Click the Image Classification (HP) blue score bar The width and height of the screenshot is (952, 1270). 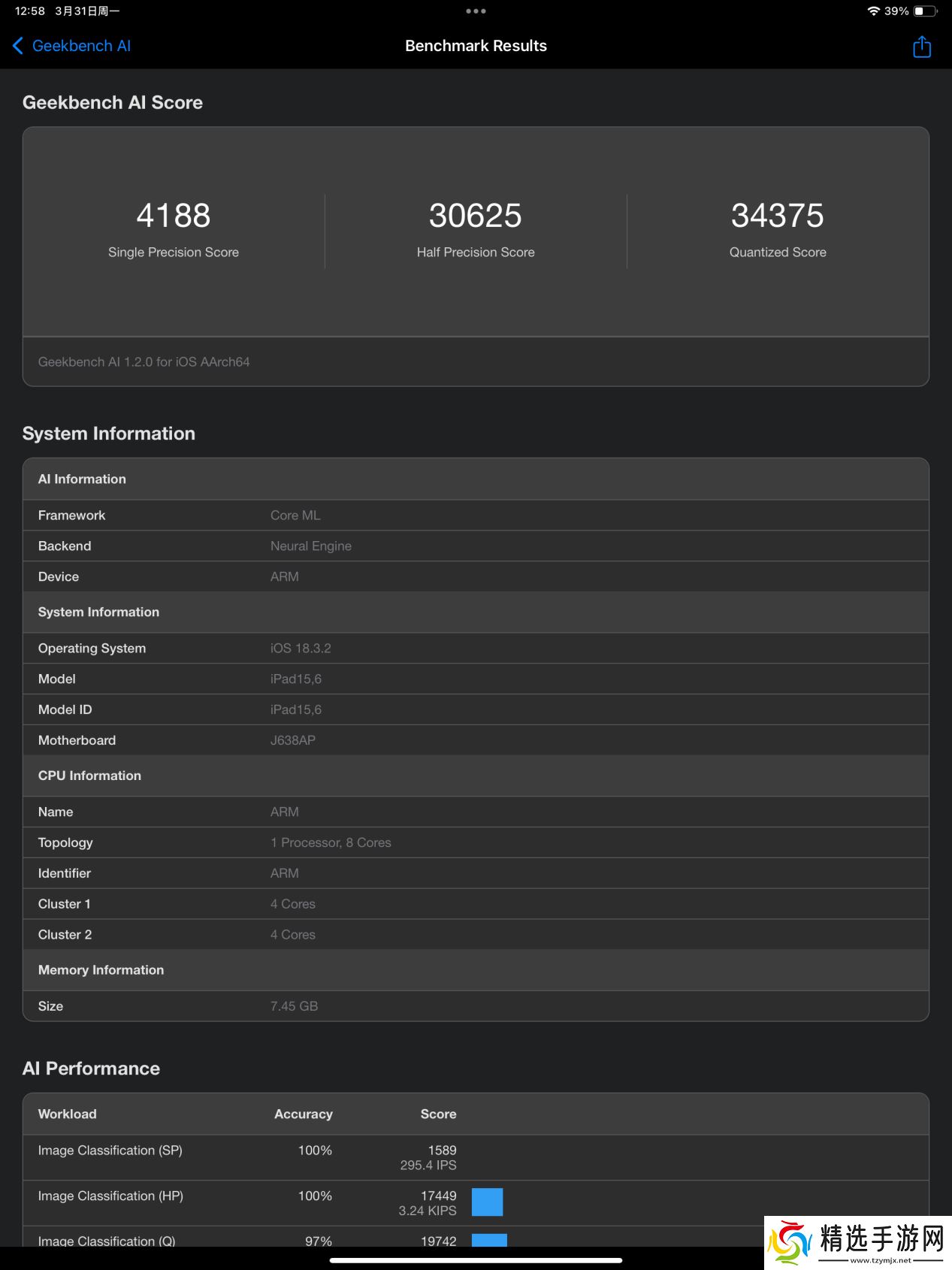coord(487,1202)
